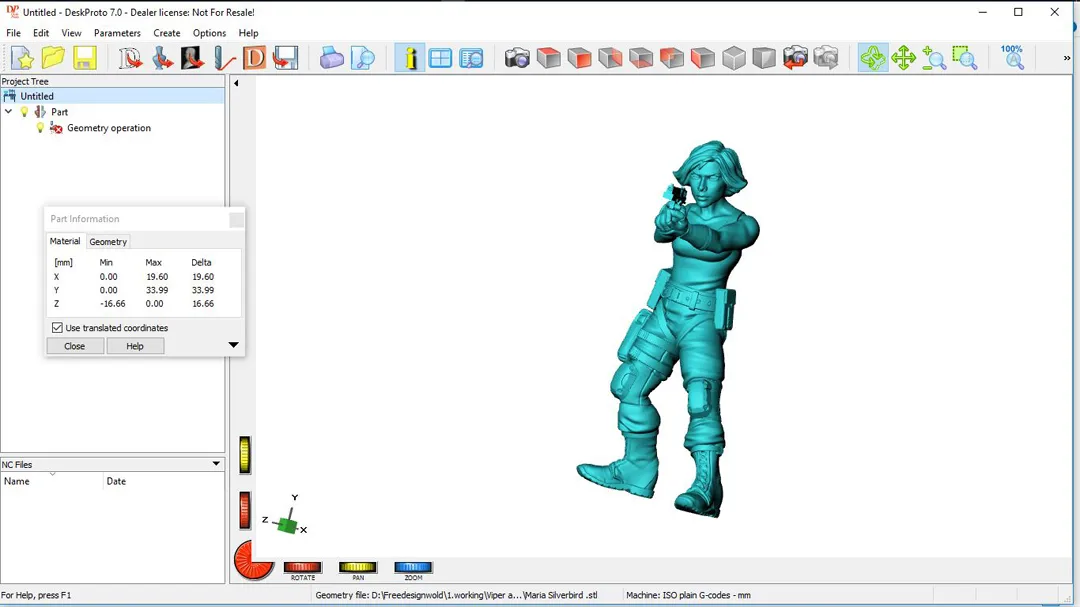Activate the green rotate mouse mode icon
Image resolution: width=1080 pixels, height=607 pixels.
tap(873, 58)
